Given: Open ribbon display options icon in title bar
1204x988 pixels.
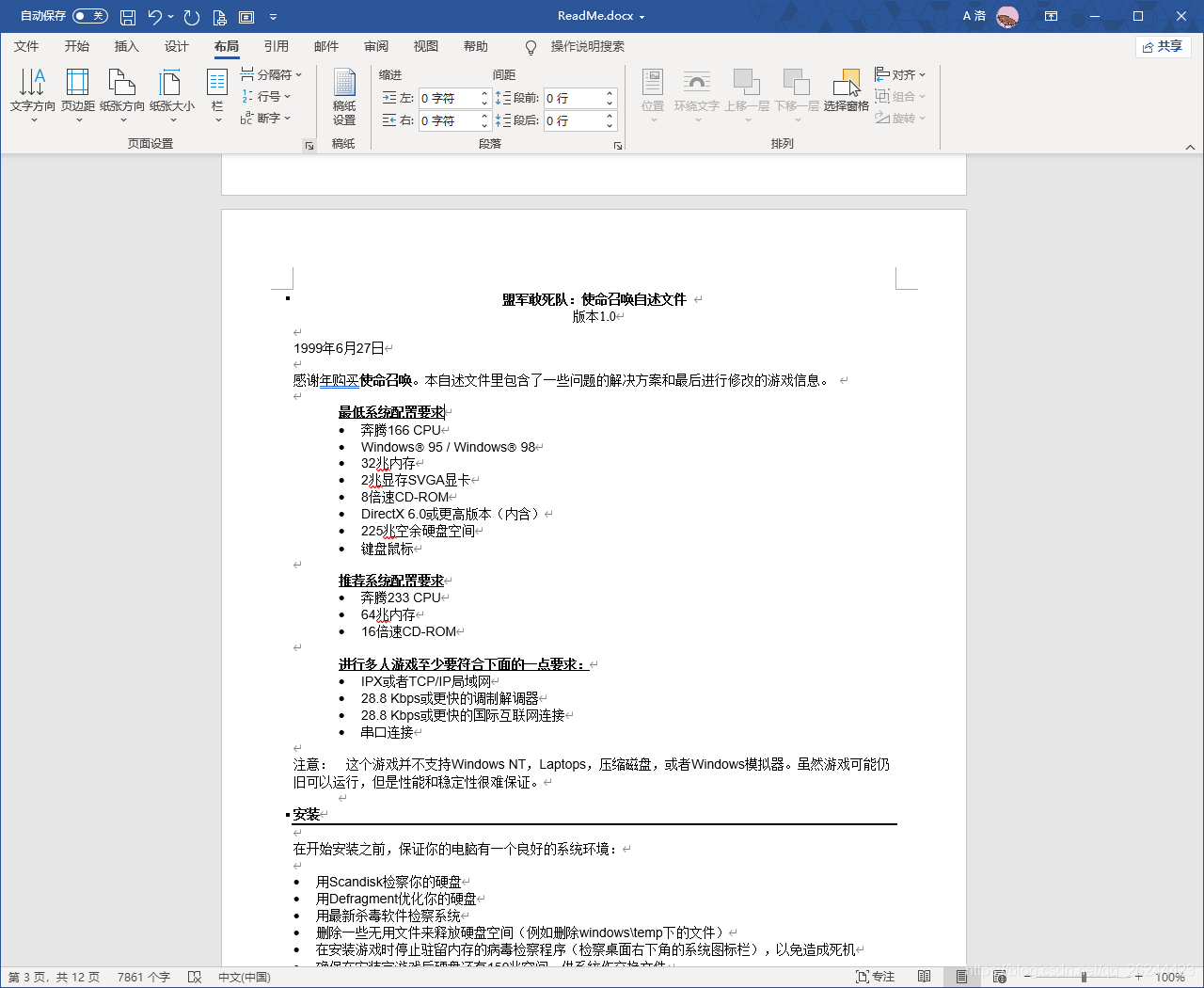Looking at the screenshot, I should [1051, 16].
